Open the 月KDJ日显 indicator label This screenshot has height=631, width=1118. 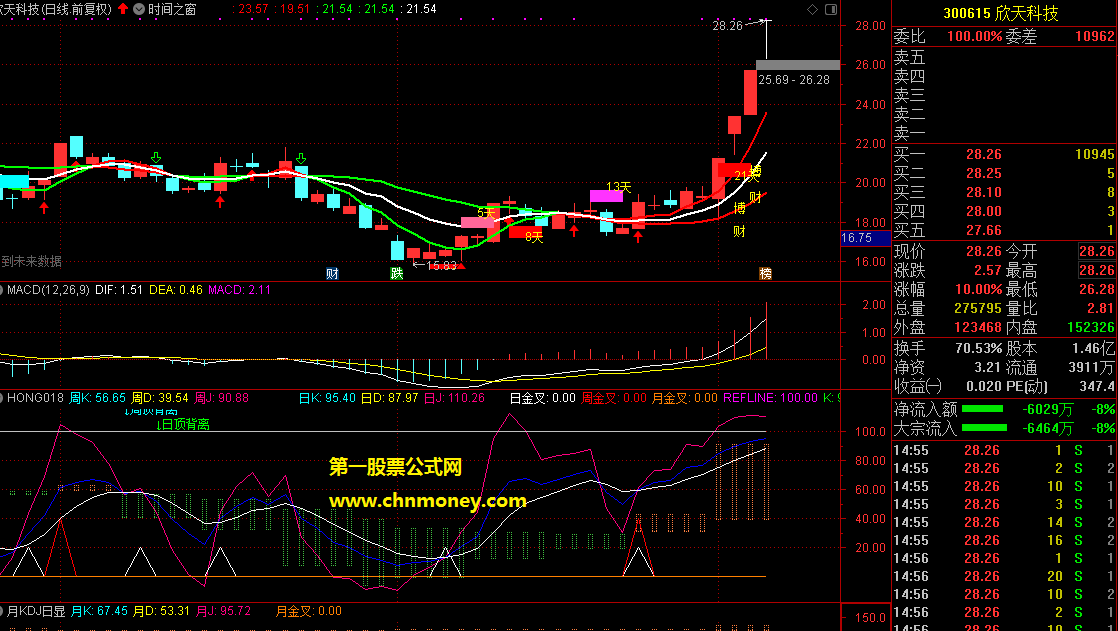pos(36,611)
